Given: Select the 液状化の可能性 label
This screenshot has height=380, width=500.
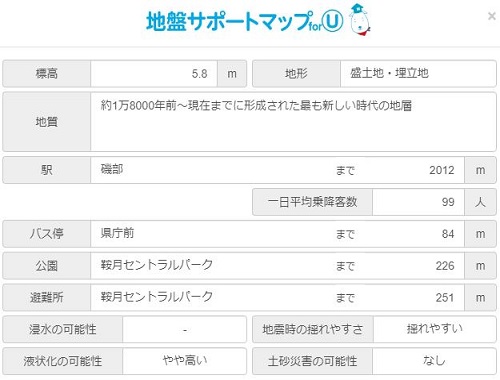Looking at the screenshot, I should tap(63, 361).
